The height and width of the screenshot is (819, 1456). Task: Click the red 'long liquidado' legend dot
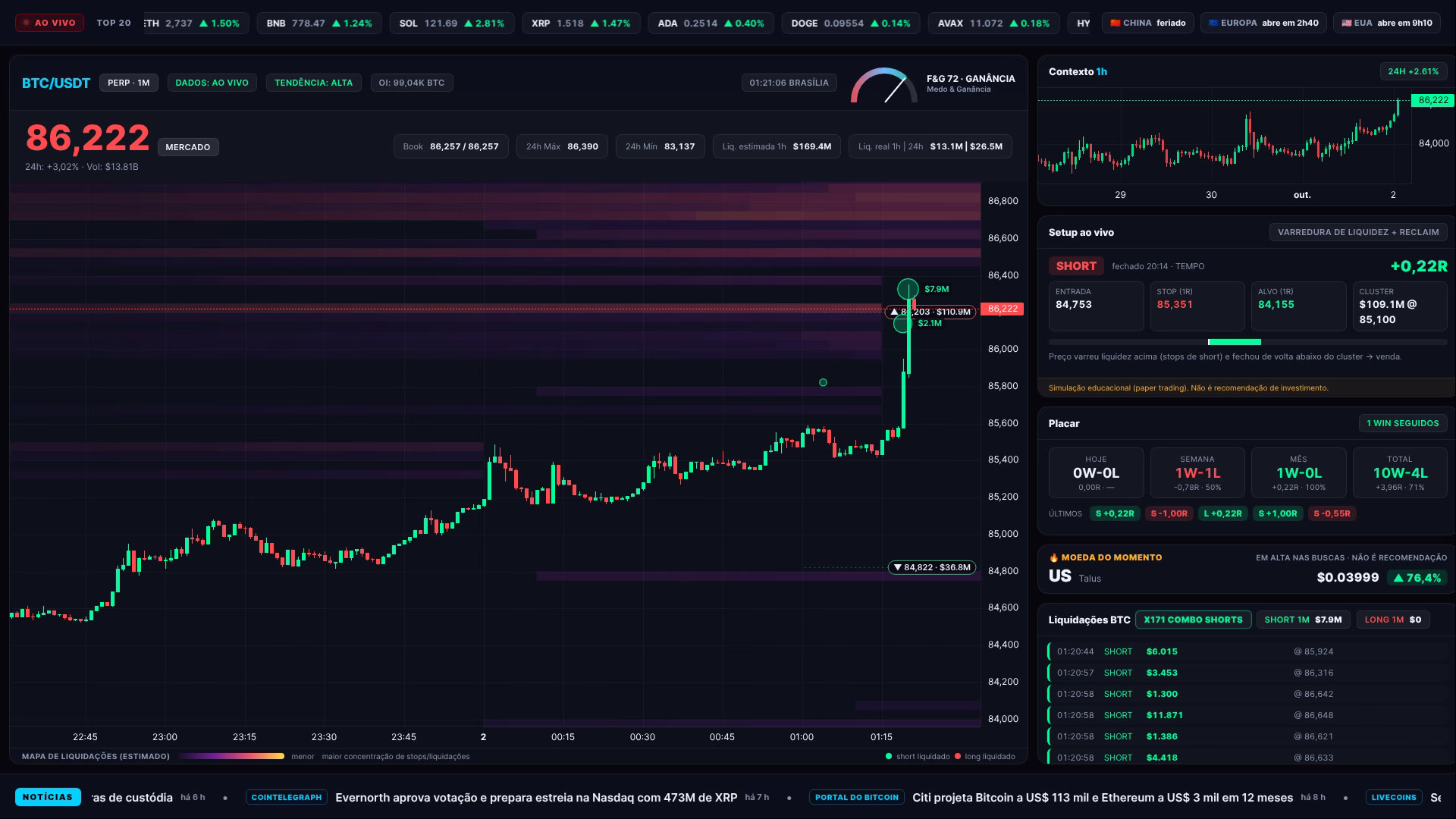(958, 756)
